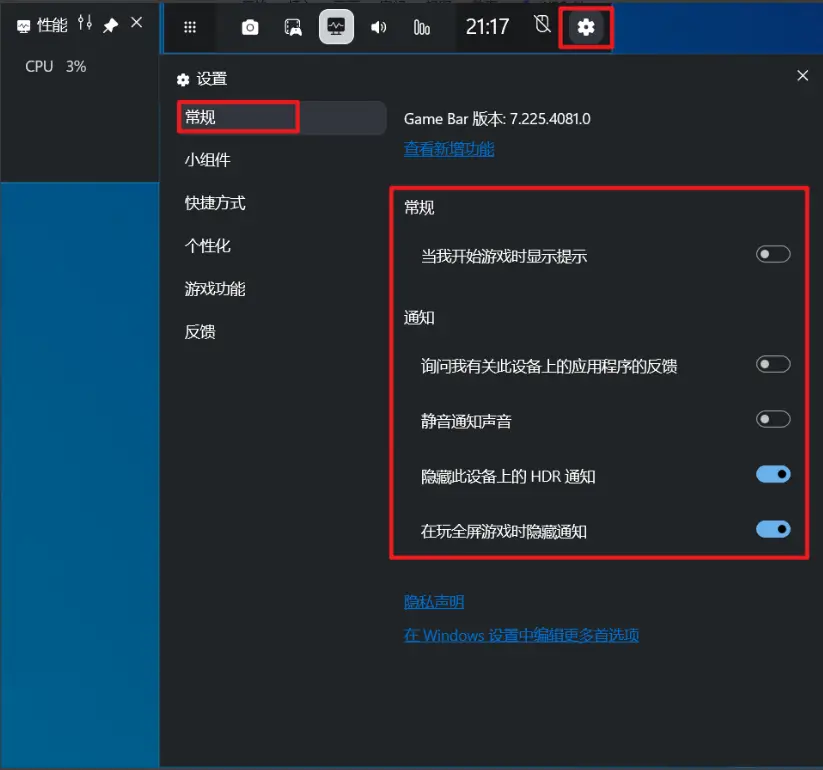This screenshot has height=770, width=823.
Task: Open the 隐私声明 link
Action: [x=434, y=602]
